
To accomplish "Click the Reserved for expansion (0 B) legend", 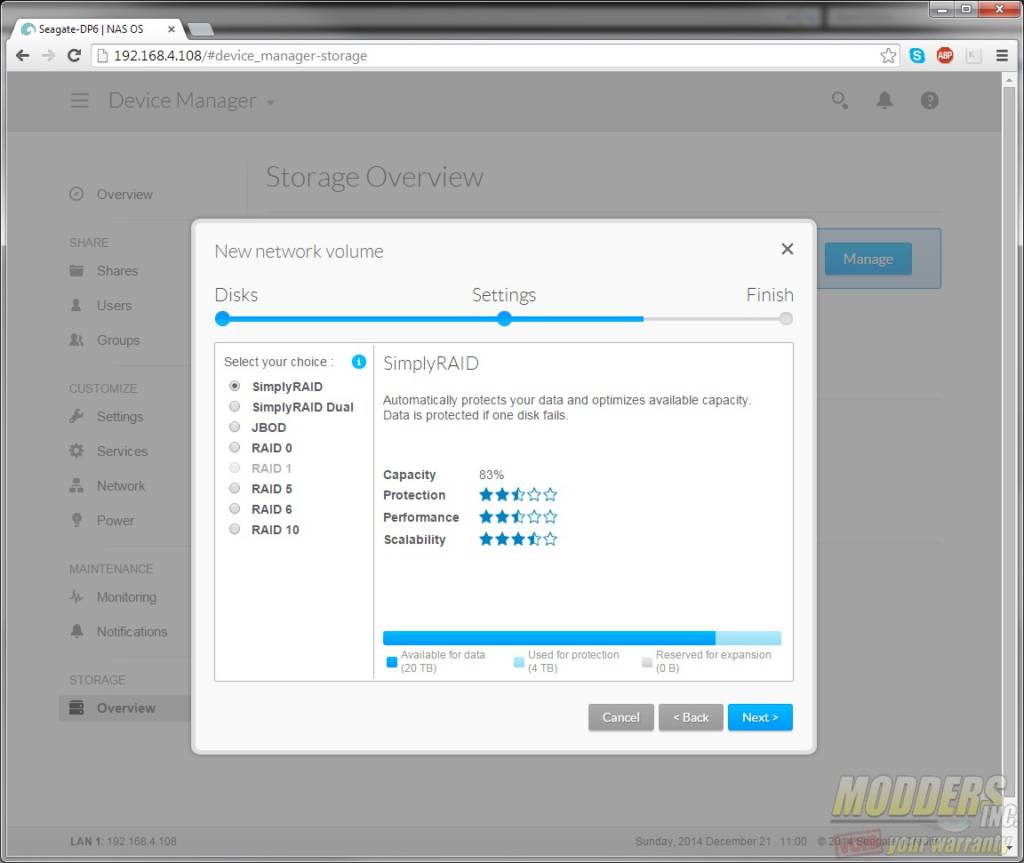I will pos(707,661).
